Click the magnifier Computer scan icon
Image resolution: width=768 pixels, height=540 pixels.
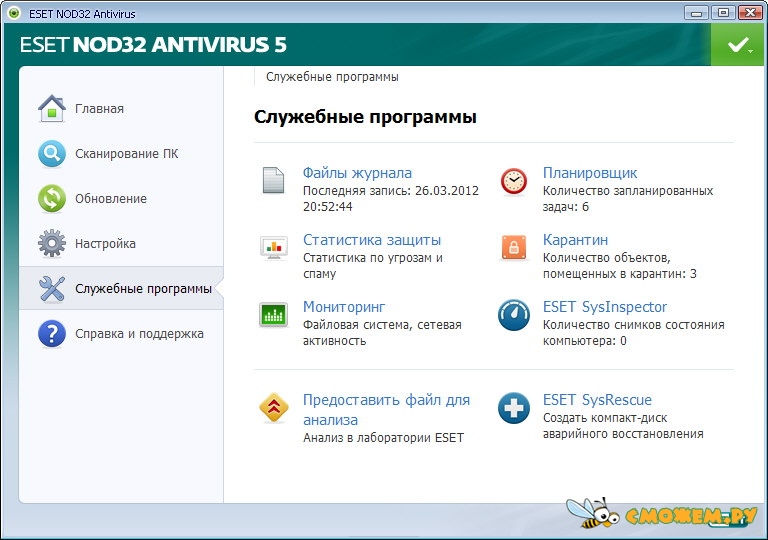51,153
